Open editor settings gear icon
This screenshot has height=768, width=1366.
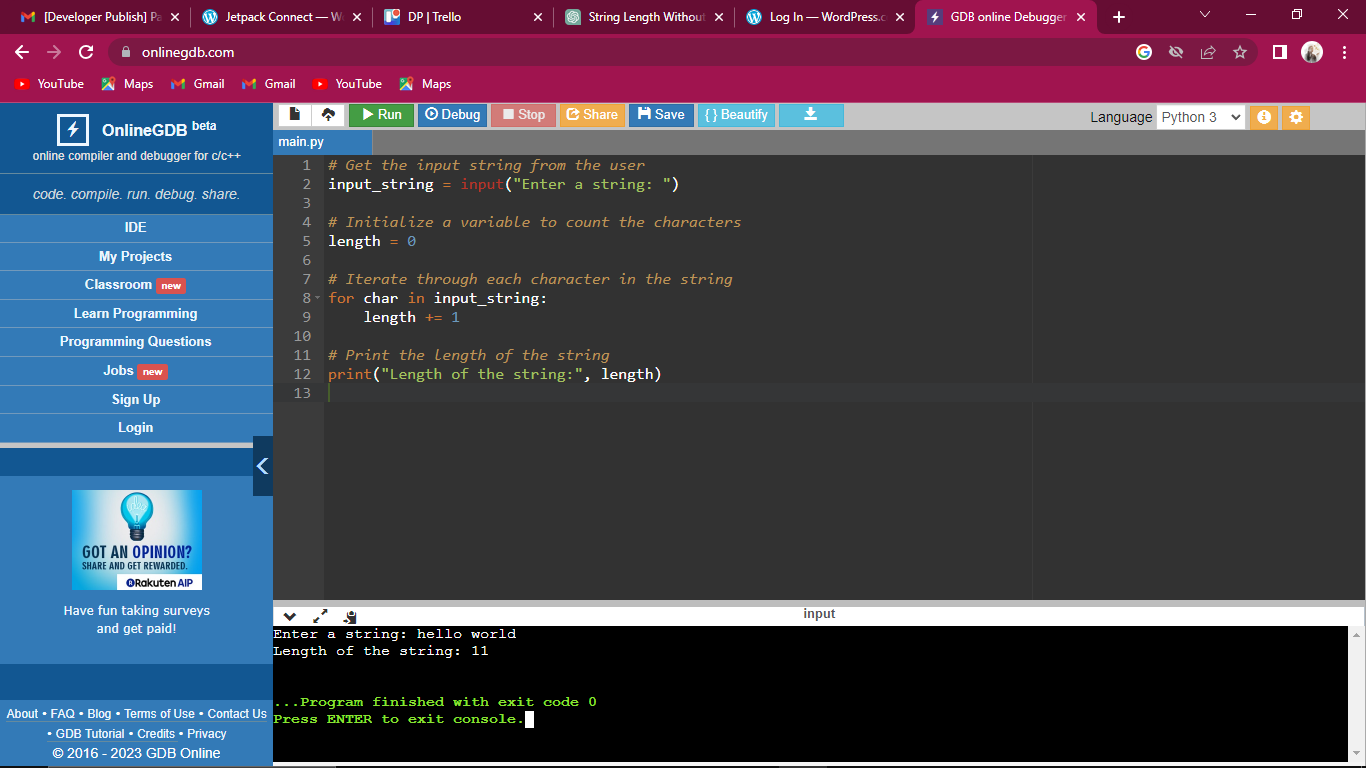(1296, 117)
